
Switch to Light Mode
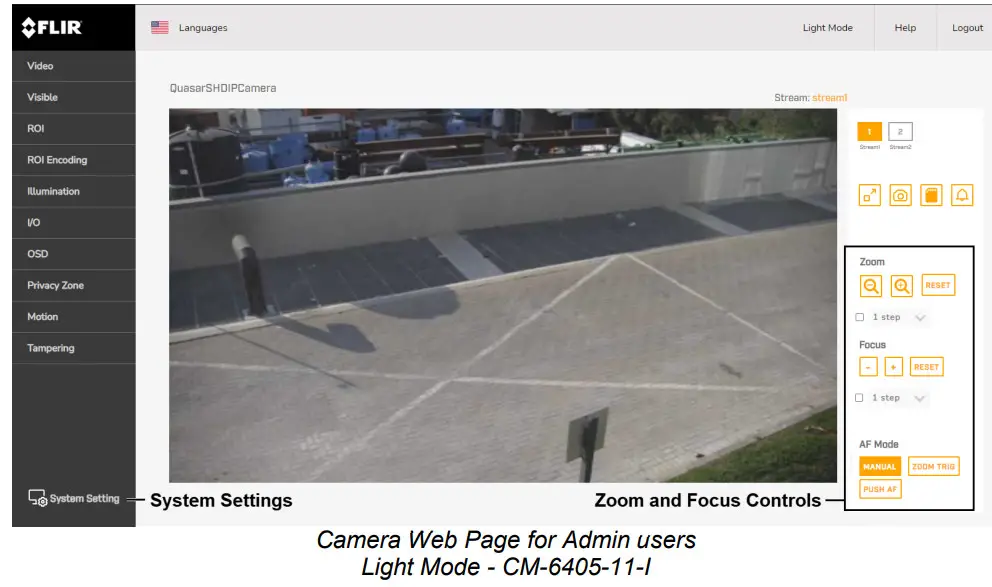point(828,28)
